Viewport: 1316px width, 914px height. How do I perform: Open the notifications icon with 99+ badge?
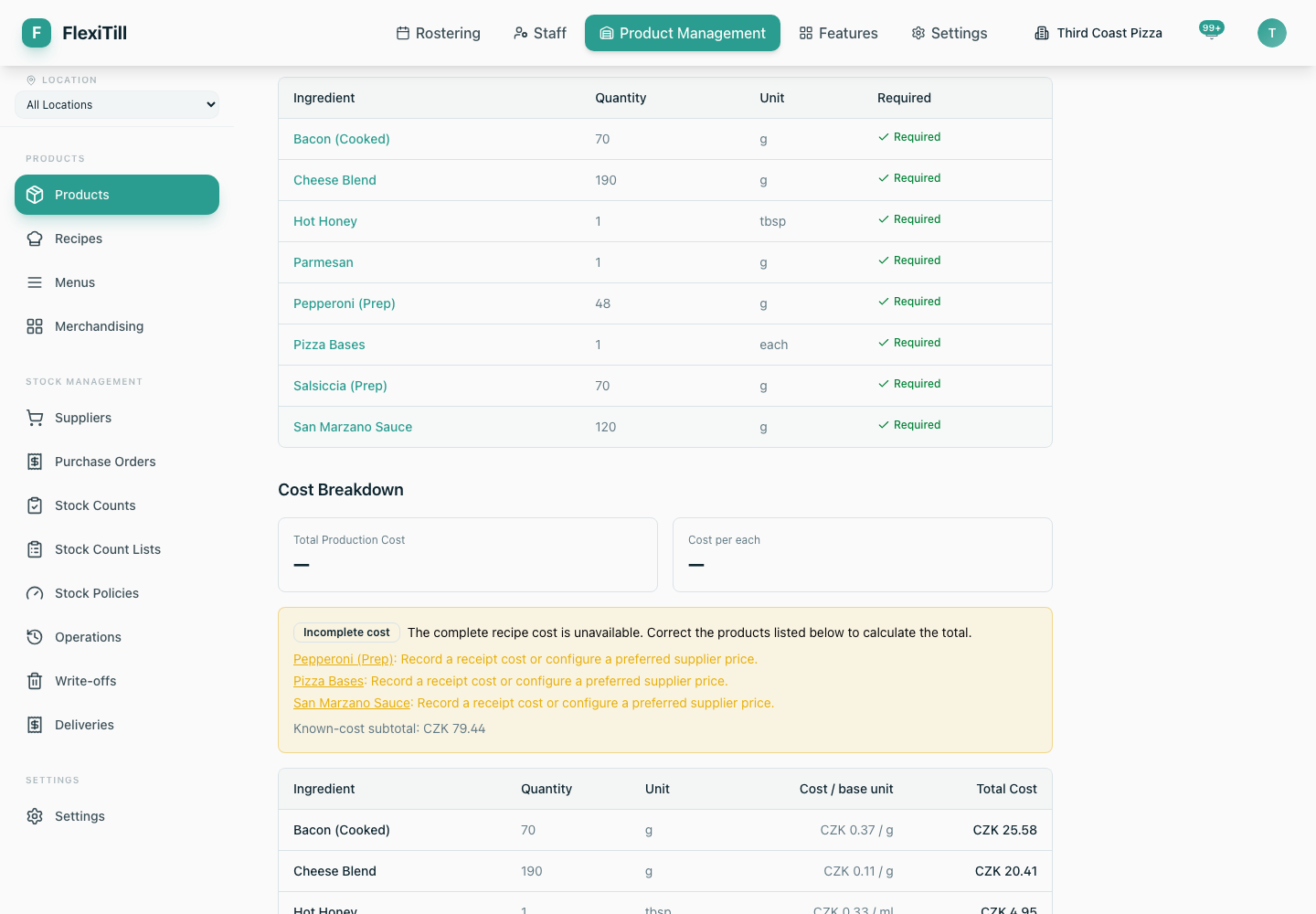point(1212,32)
